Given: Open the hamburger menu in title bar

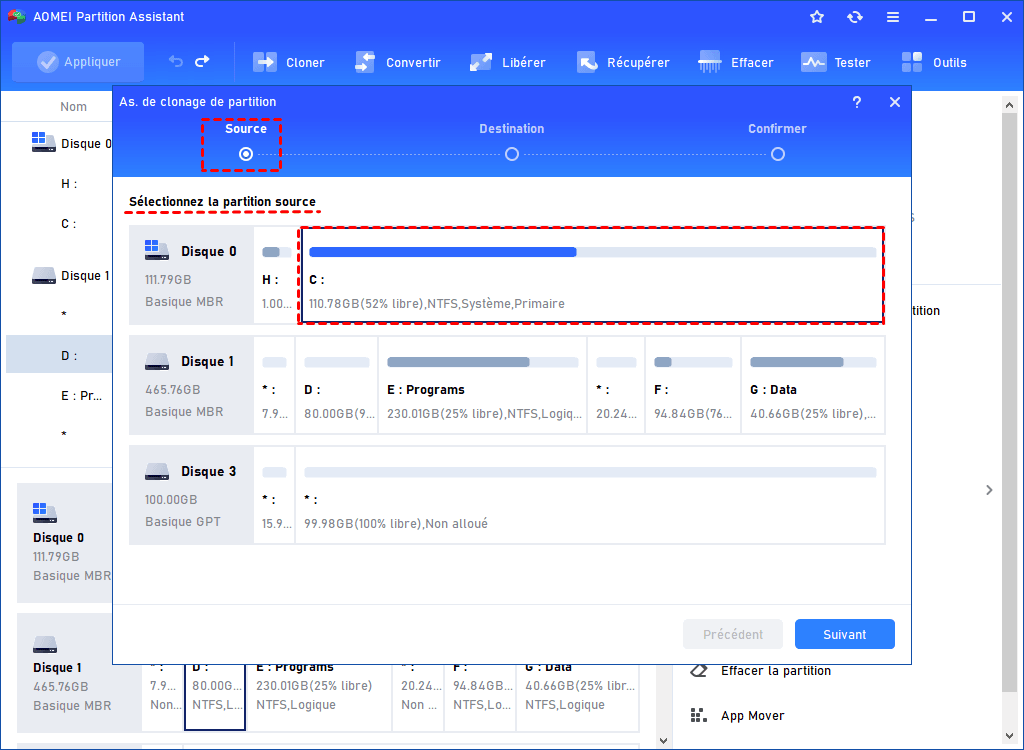Looking at the screenshot, I should coord(893,17).
